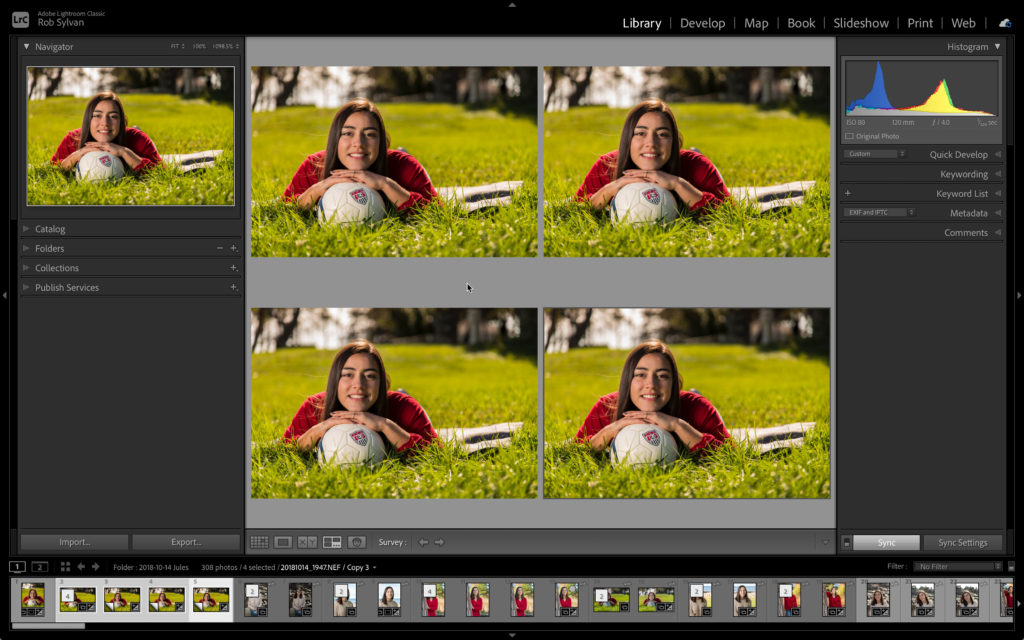Select the Compare view (XY) icon

tap(307, 542)
